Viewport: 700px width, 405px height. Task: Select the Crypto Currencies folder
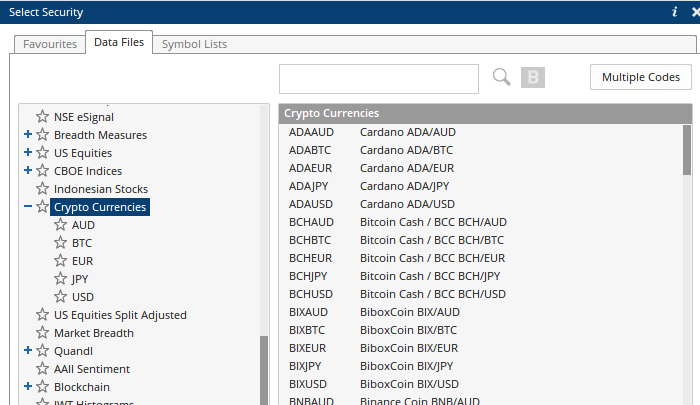click(x=100, y=207)
